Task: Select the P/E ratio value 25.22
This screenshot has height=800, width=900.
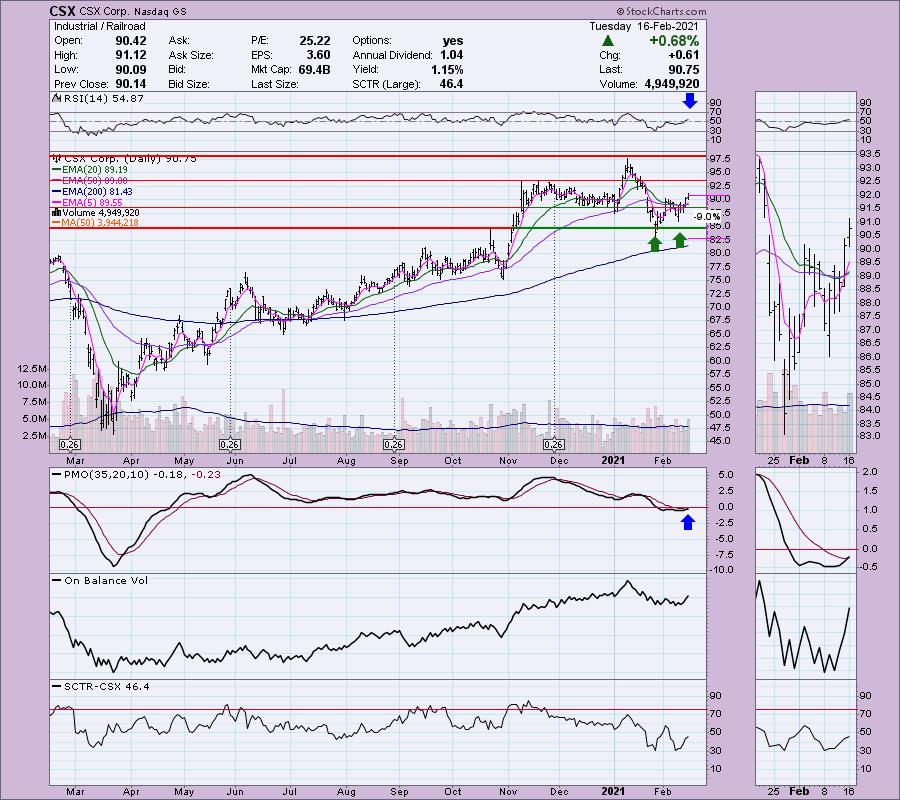Action: [x=315, y=41]
